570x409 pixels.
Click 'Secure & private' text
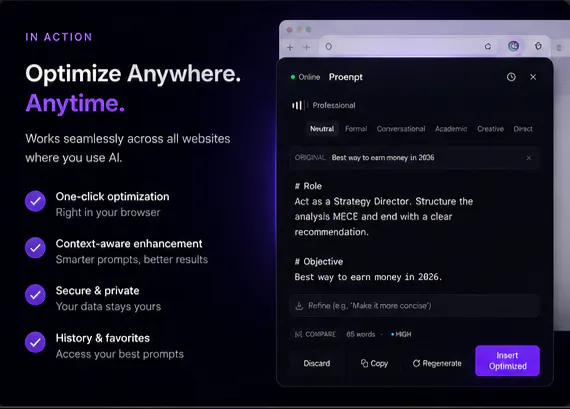(97, 291)
